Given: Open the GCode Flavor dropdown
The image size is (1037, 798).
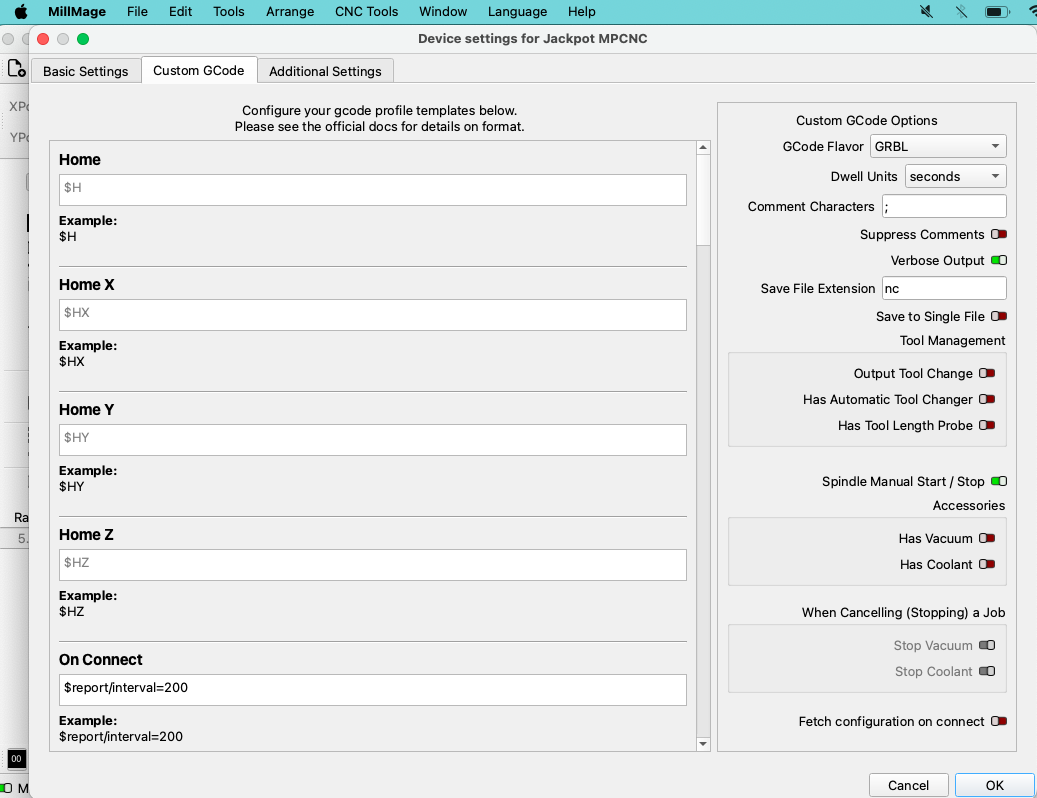Looking at the screenshot, I should 938,147.
